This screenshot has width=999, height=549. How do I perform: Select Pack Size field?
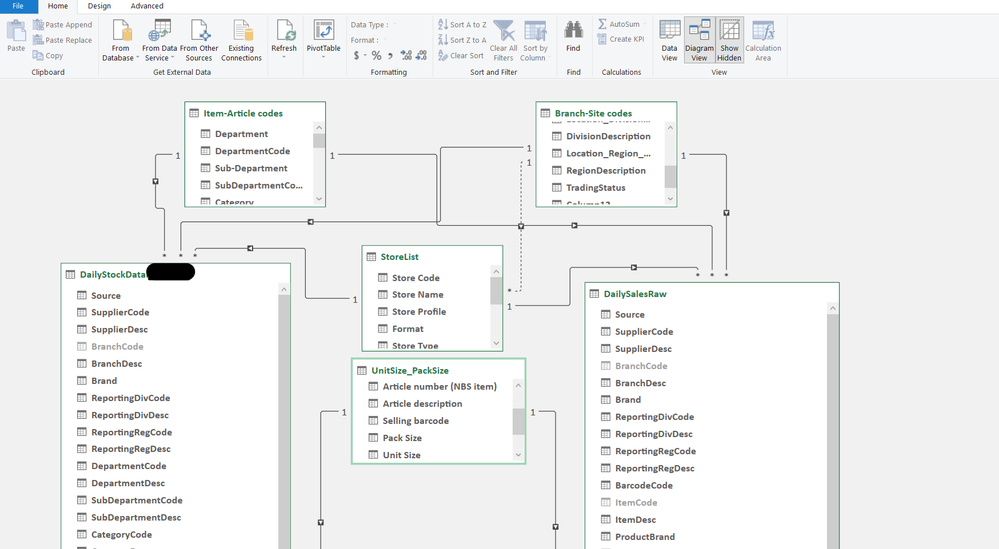[402, 438]
